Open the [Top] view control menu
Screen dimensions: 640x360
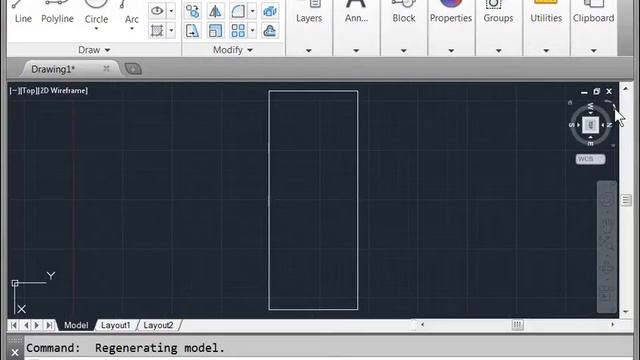[29, 91]
